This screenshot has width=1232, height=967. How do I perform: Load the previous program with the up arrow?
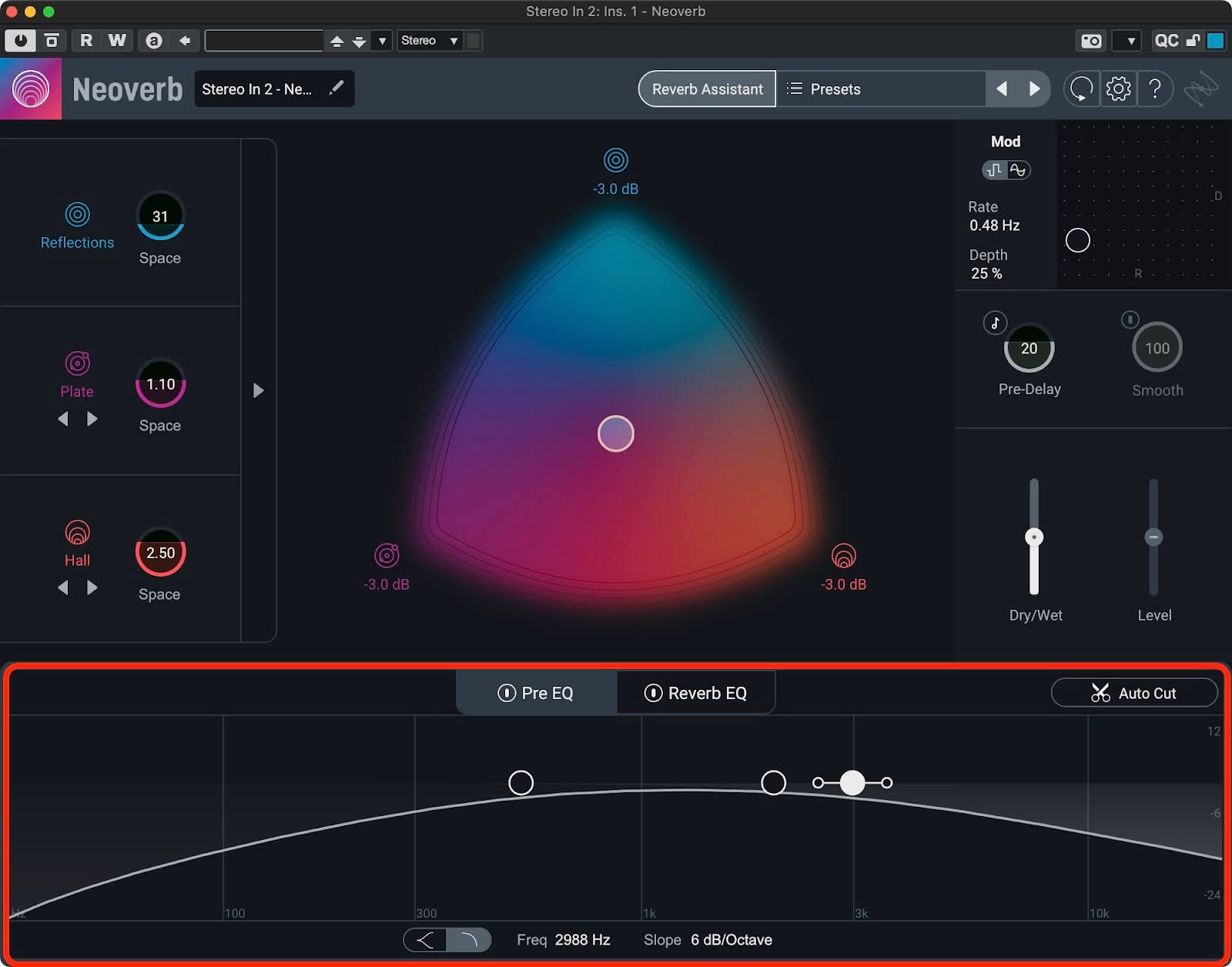point(336,42)
